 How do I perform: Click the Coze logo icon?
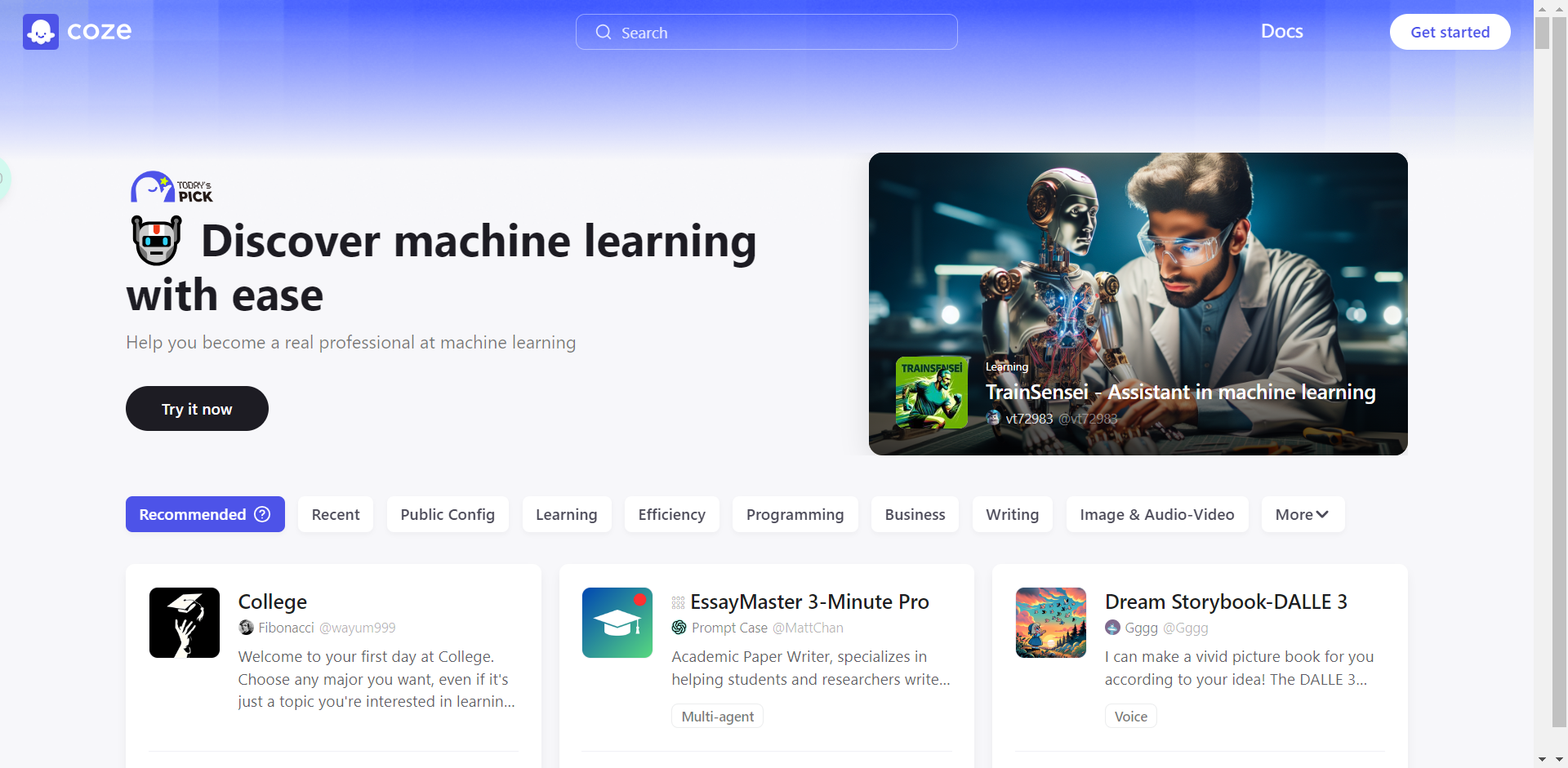point(41,32)
